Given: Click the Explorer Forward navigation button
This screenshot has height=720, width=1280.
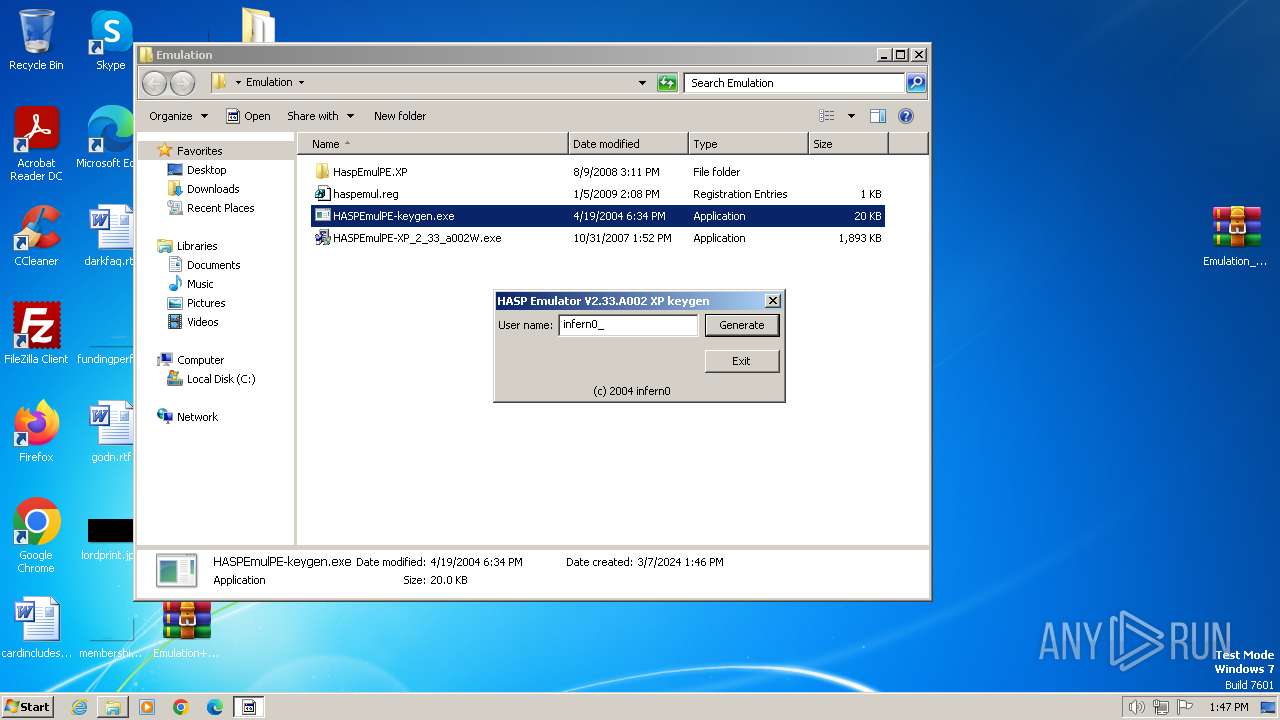Looking at the screenshot, I should 182,83.
